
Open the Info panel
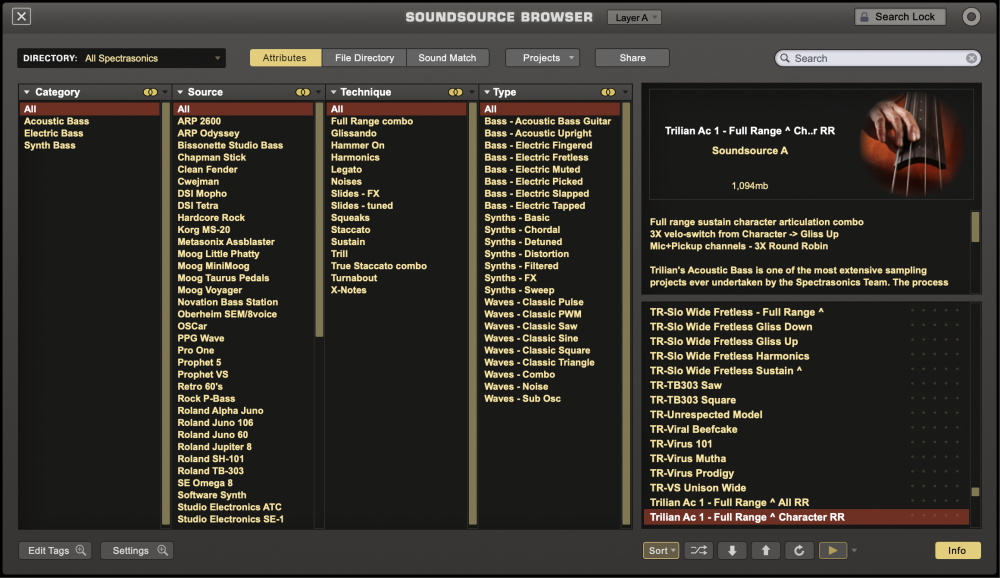pyautogui.click(x=957, y=550)
